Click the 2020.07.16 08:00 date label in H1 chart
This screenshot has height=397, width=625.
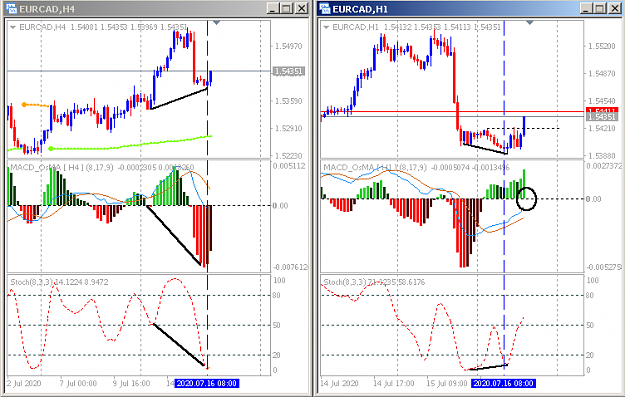coord(503,383)
